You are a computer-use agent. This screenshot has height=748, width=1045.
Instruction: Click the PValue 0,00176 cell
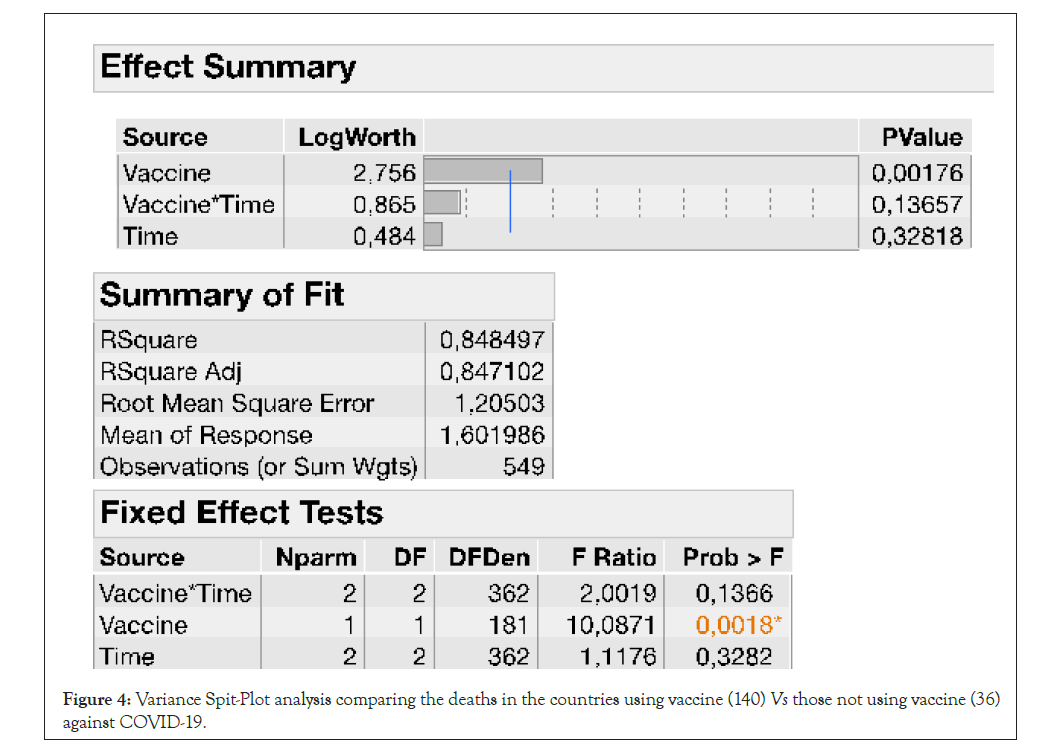click(x=916, y=173)
